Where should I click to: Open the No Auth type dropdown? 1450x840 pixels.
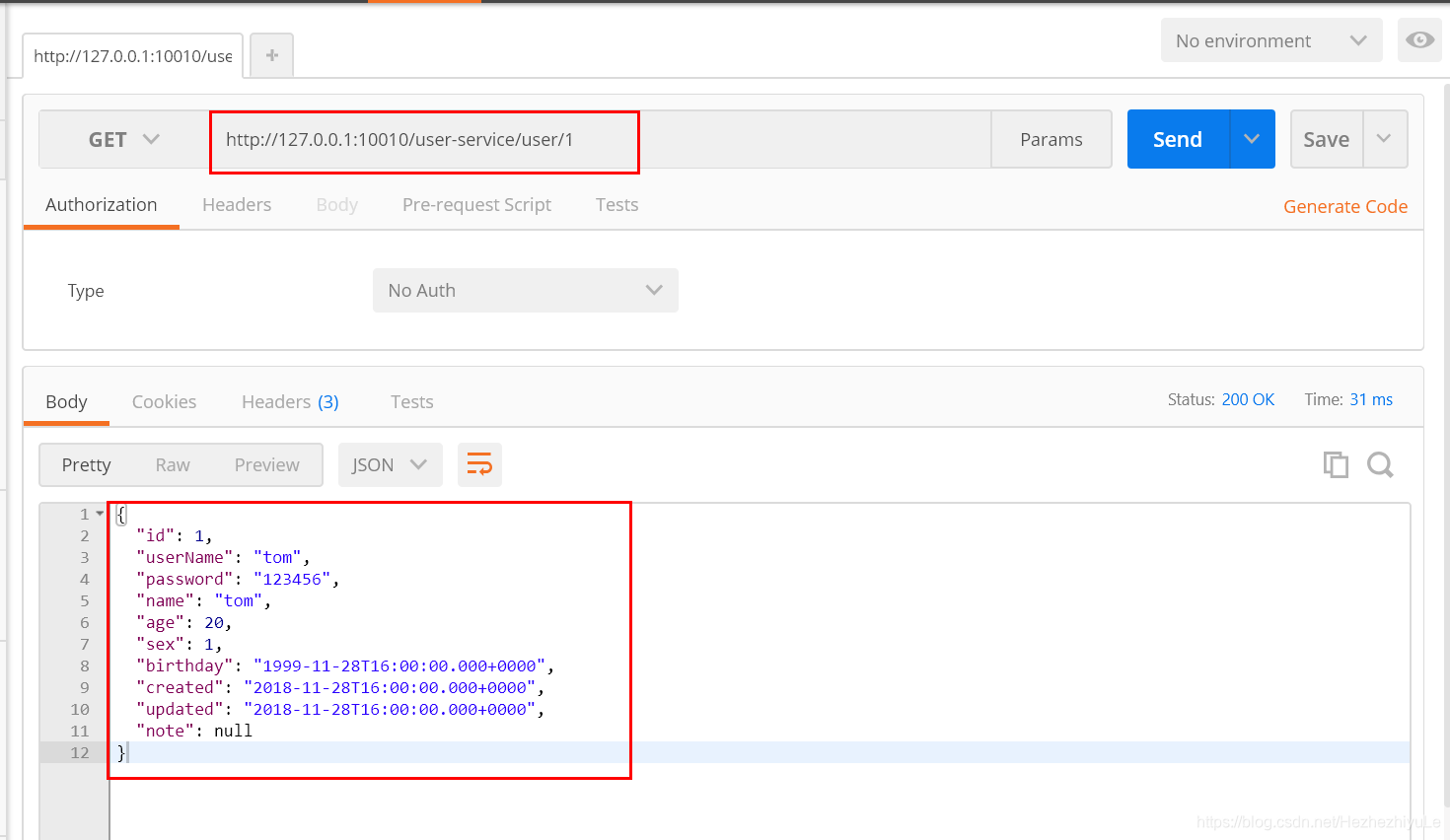click(526, 290)
